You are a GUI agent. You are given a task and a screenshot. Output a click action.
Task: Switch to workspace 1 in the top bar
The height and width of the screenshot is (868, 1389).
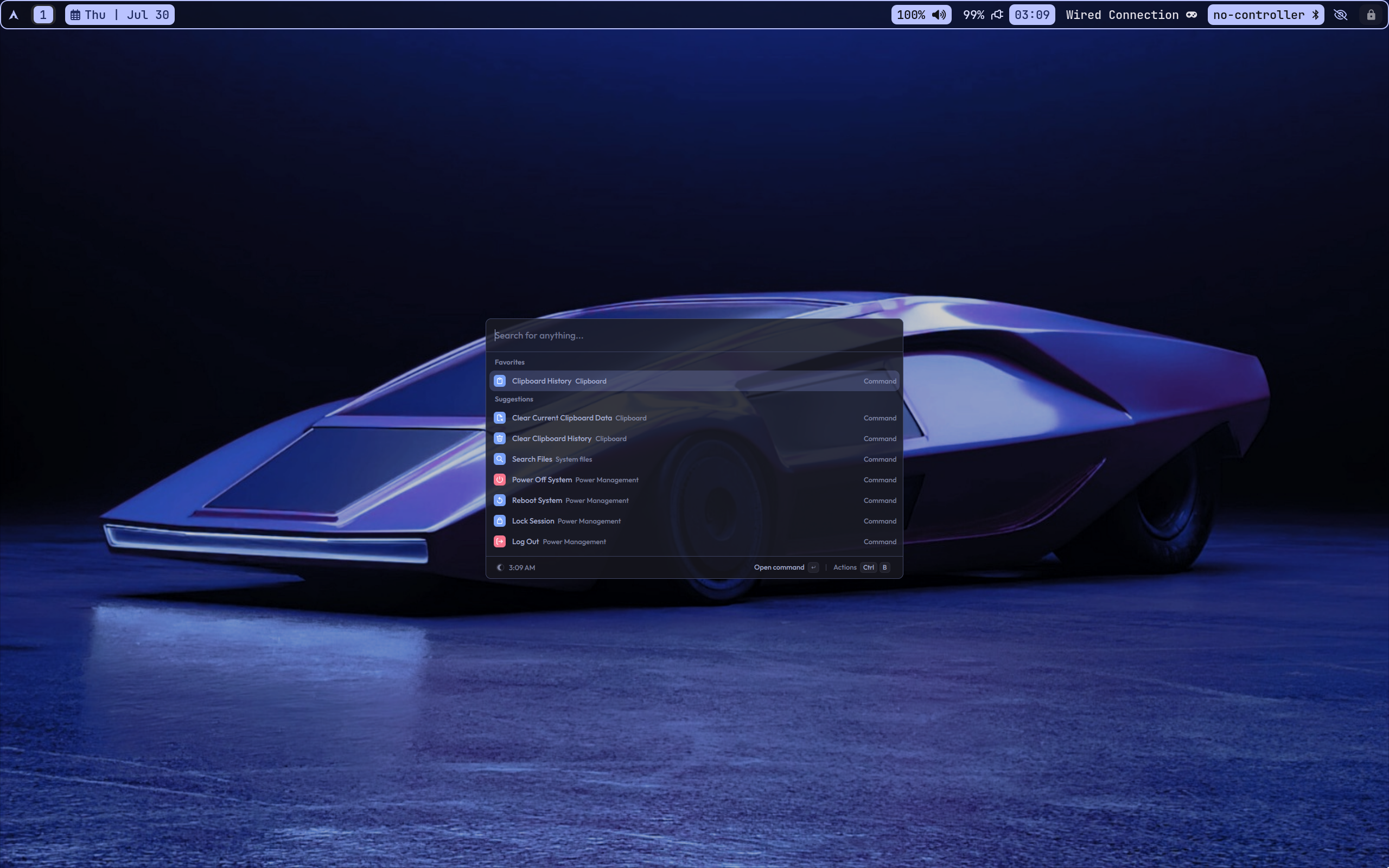[43, 15]
